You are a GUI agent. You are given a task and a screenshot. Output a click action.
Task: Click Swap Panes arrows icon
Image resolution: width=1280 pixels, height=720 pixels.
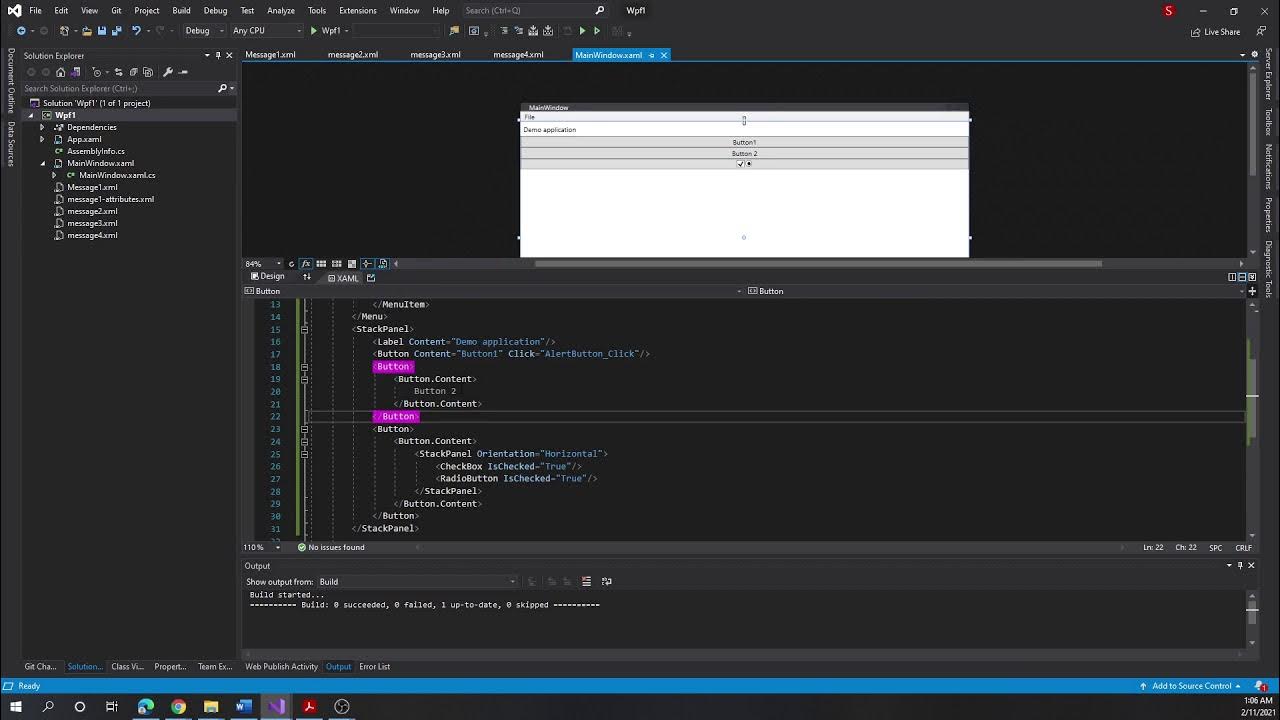(307, 277)
